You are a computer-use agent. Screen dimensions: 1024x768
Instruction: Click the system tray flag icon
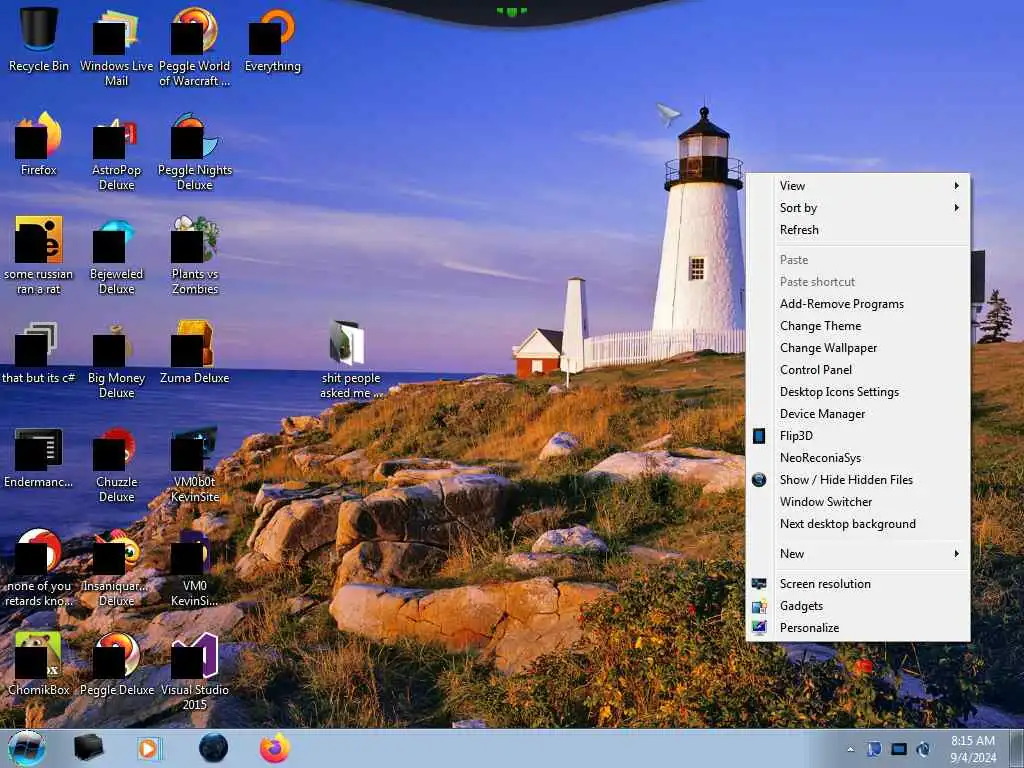(x=874, y=749)
